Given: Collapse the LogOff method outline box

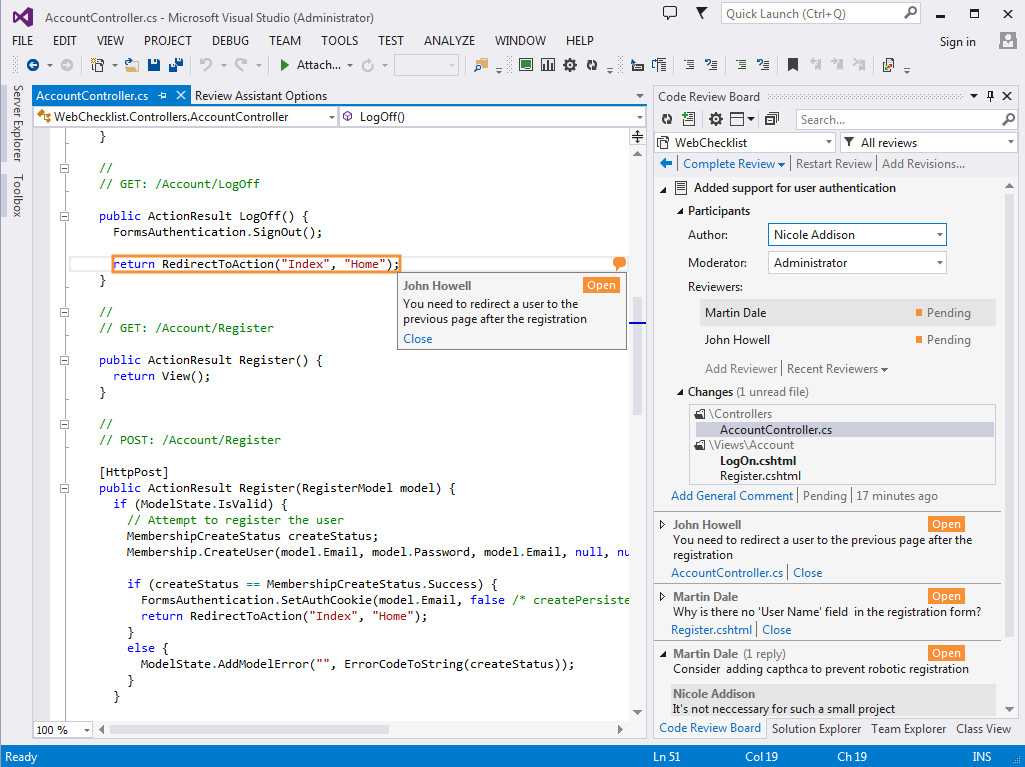Looking at the screenshot, I should [64, 216].
